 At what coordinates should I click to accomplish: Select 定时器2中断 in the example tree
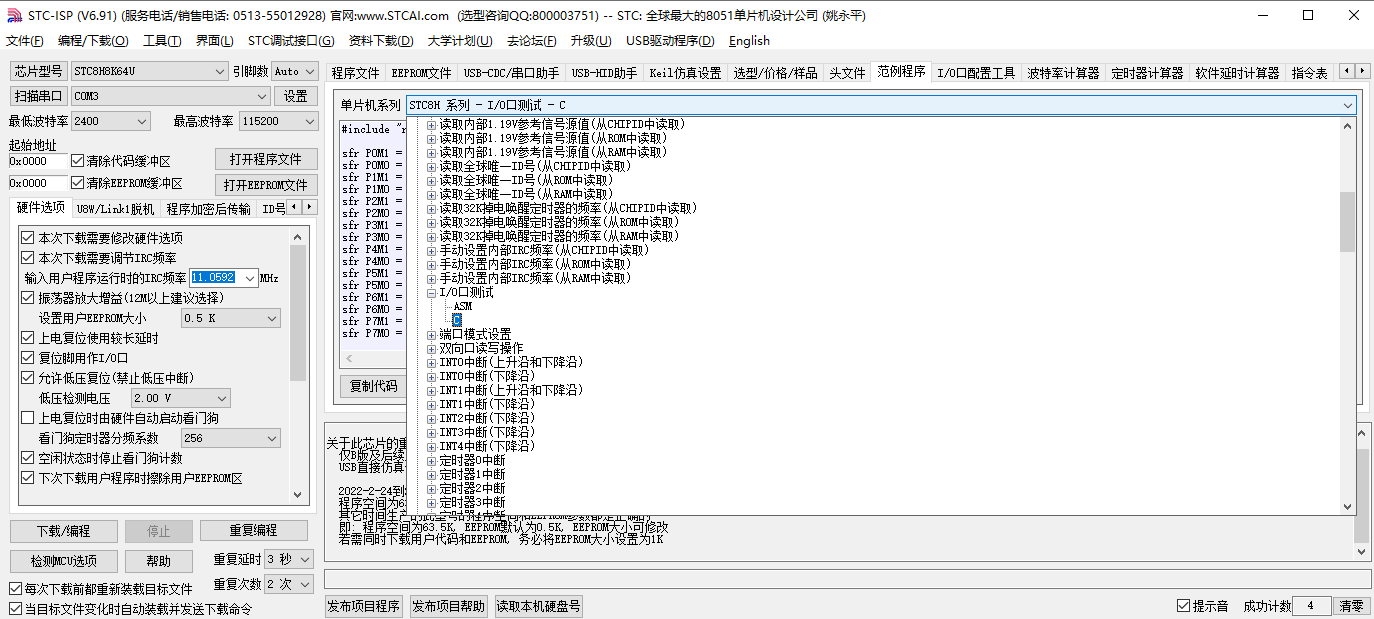tap(472, 488)
